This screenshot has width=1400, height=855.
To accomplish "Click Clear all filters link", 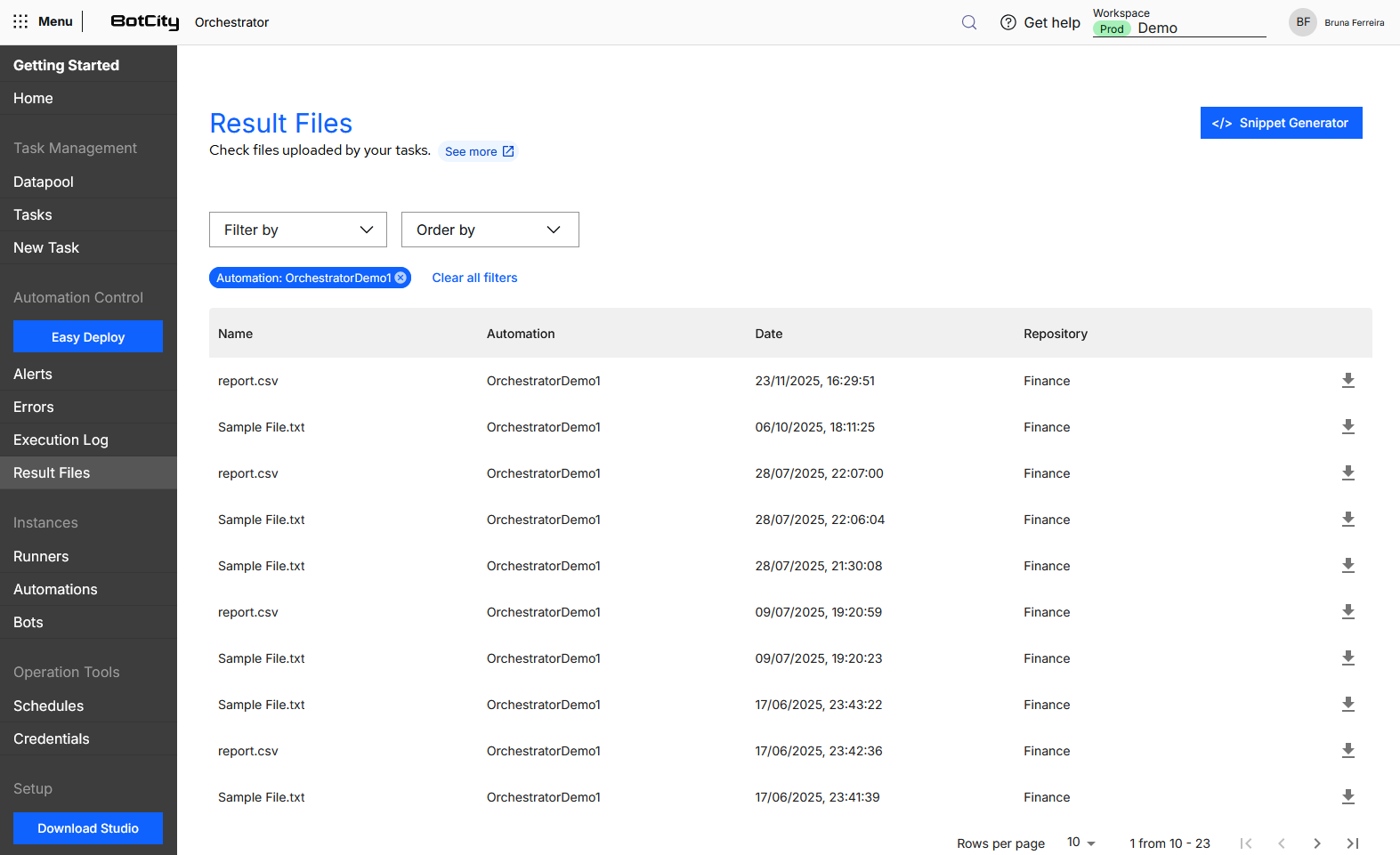I will 474,278.
